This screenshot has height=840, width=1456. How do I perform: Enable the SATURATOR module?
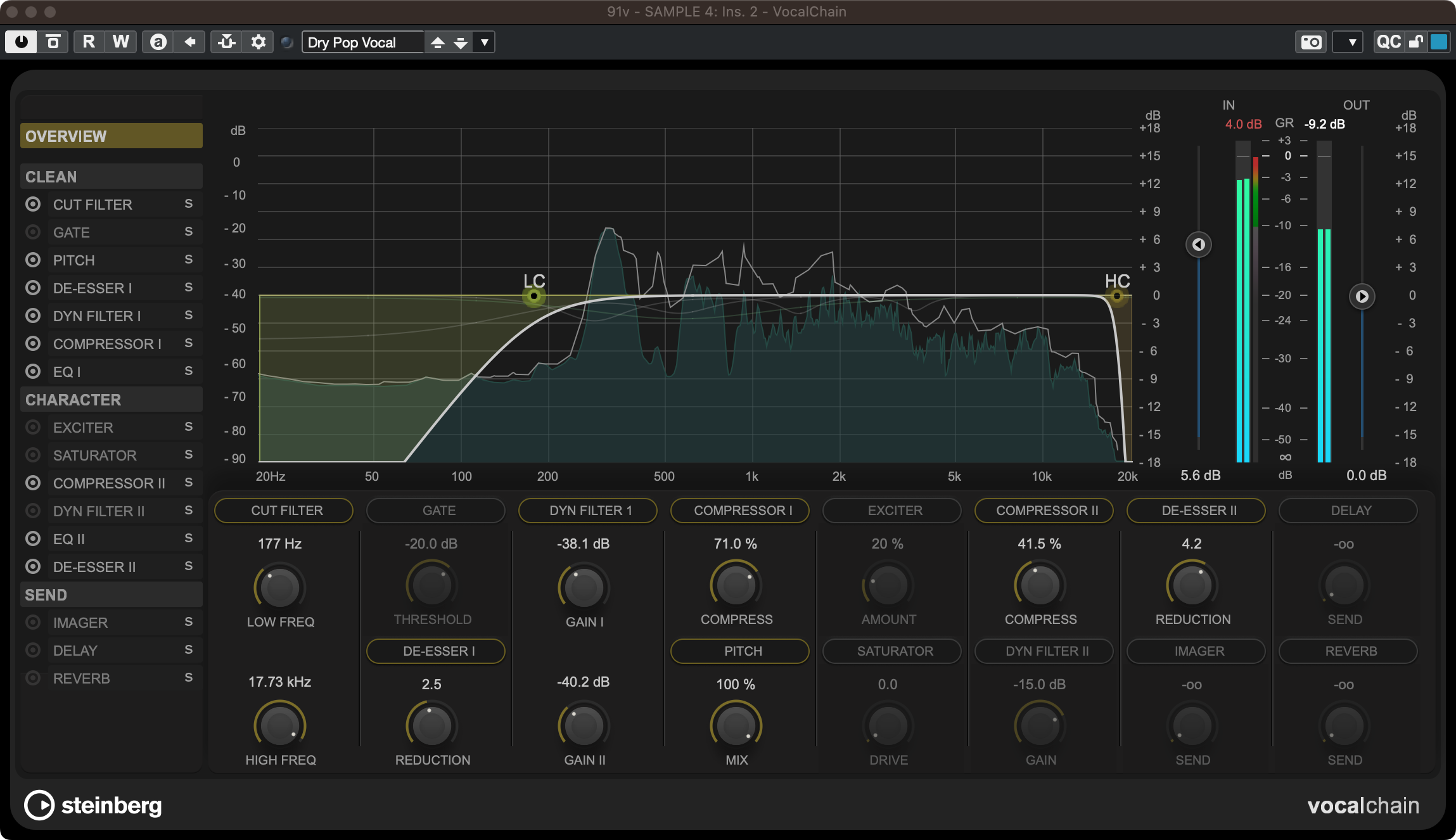33,455
